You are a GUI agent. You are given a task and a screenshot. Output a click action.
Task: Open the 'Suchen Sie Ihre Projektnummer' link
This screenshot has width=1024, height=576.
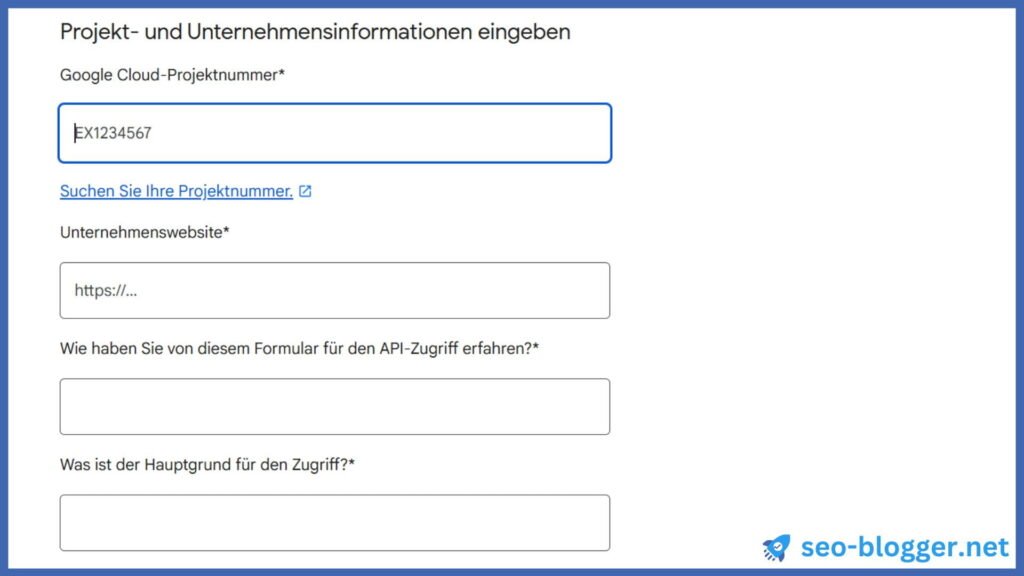pos(176,191)
